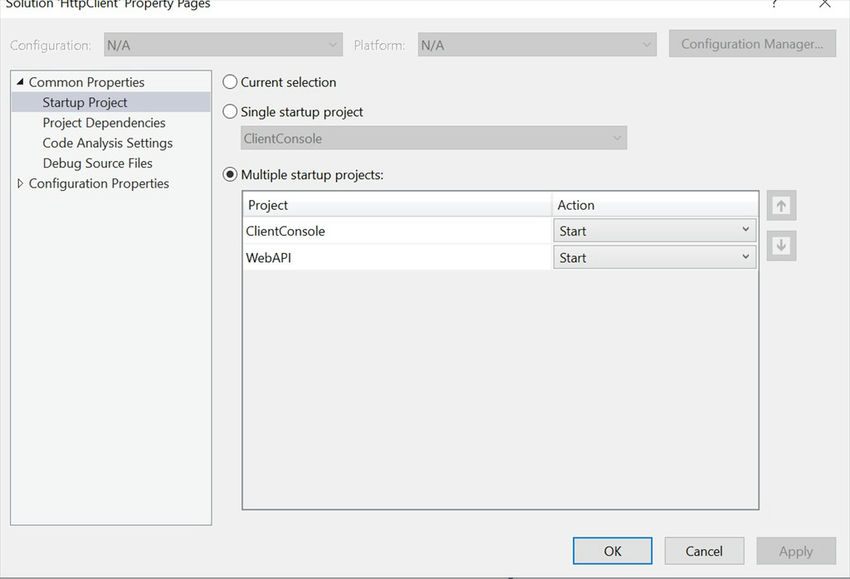This screenshot has height=579, width=850.
Task: Click the move up arrow button
Action: click(x=781, y=206)
